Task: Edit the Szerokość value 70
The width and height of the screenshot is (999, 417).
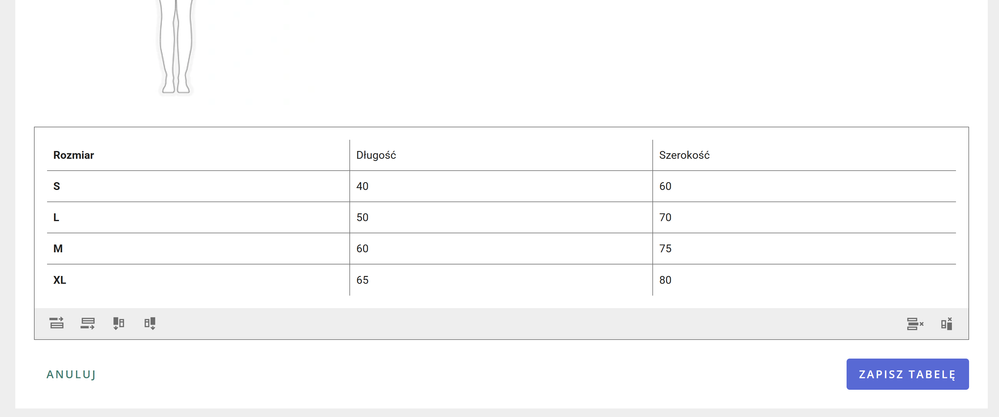Action: click(x=803, y=218)
